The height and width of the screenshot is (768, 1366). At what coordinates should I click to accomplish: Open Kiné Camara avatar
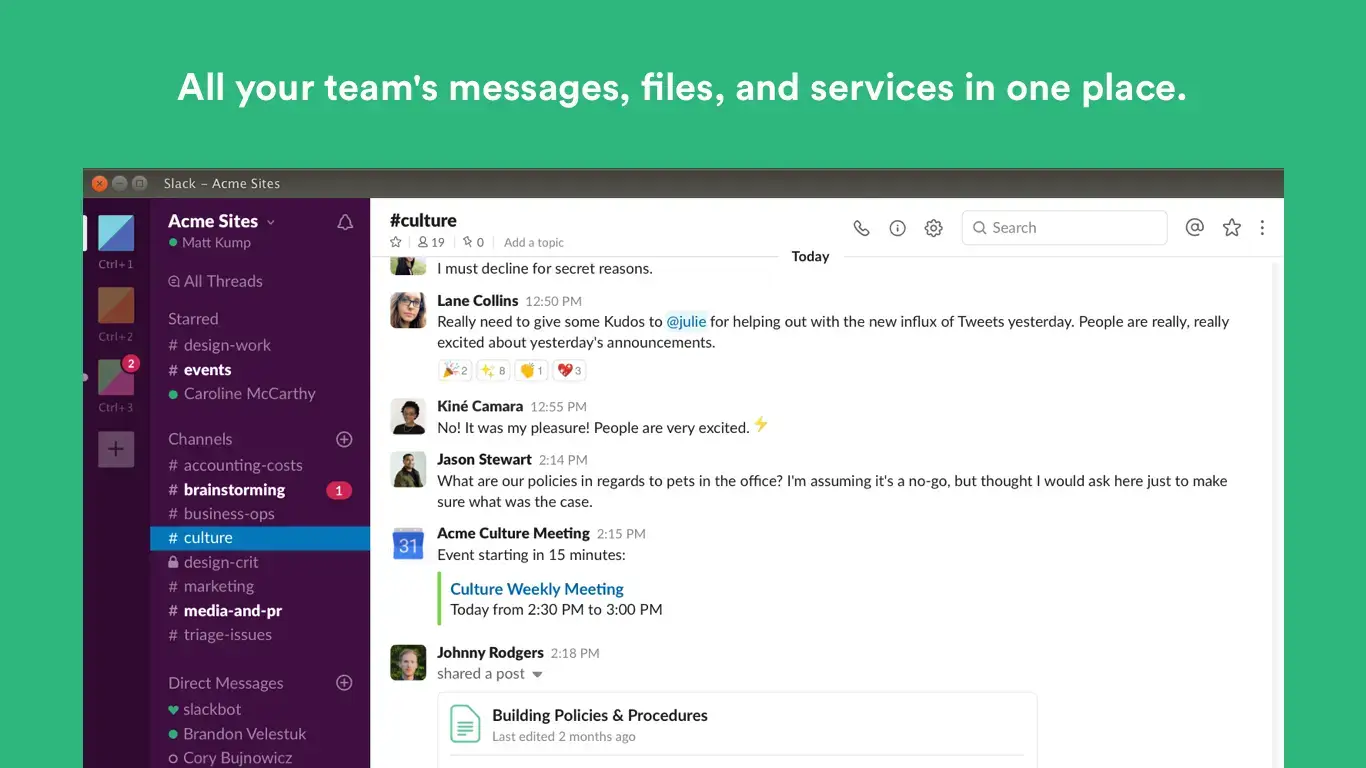408,417
